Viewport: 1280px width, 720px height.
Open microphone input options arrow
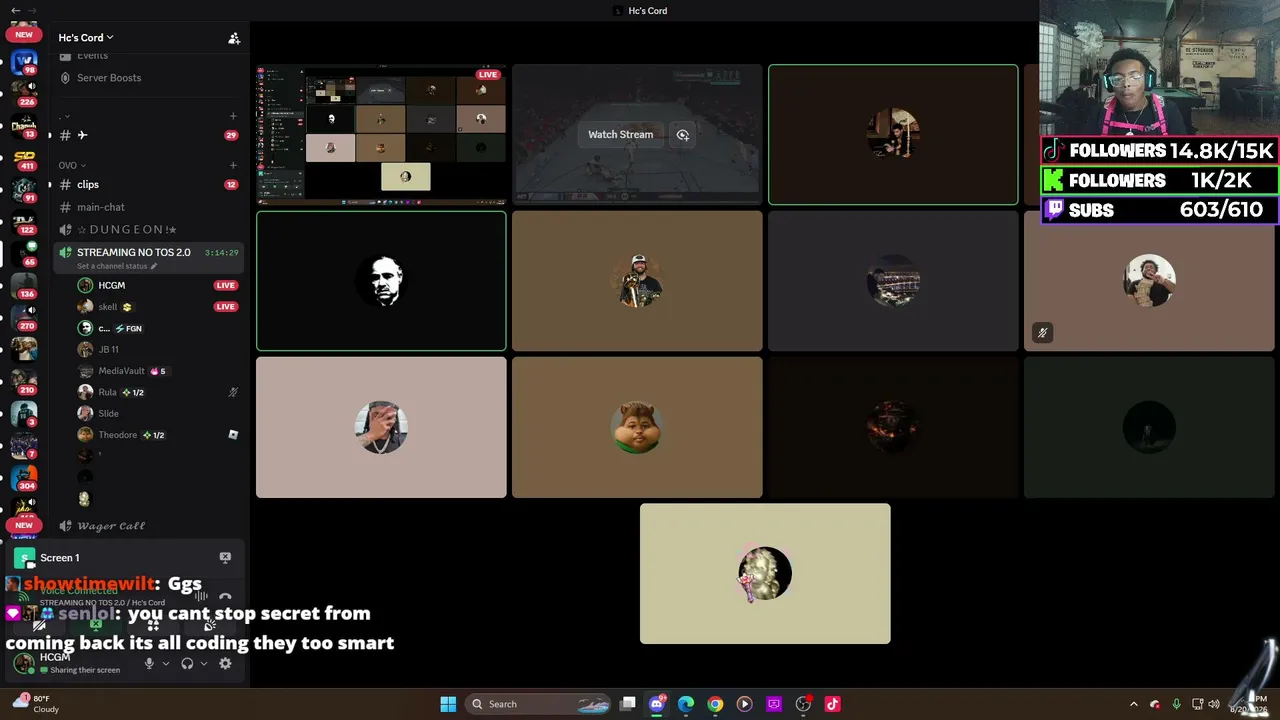click(166, 663)
